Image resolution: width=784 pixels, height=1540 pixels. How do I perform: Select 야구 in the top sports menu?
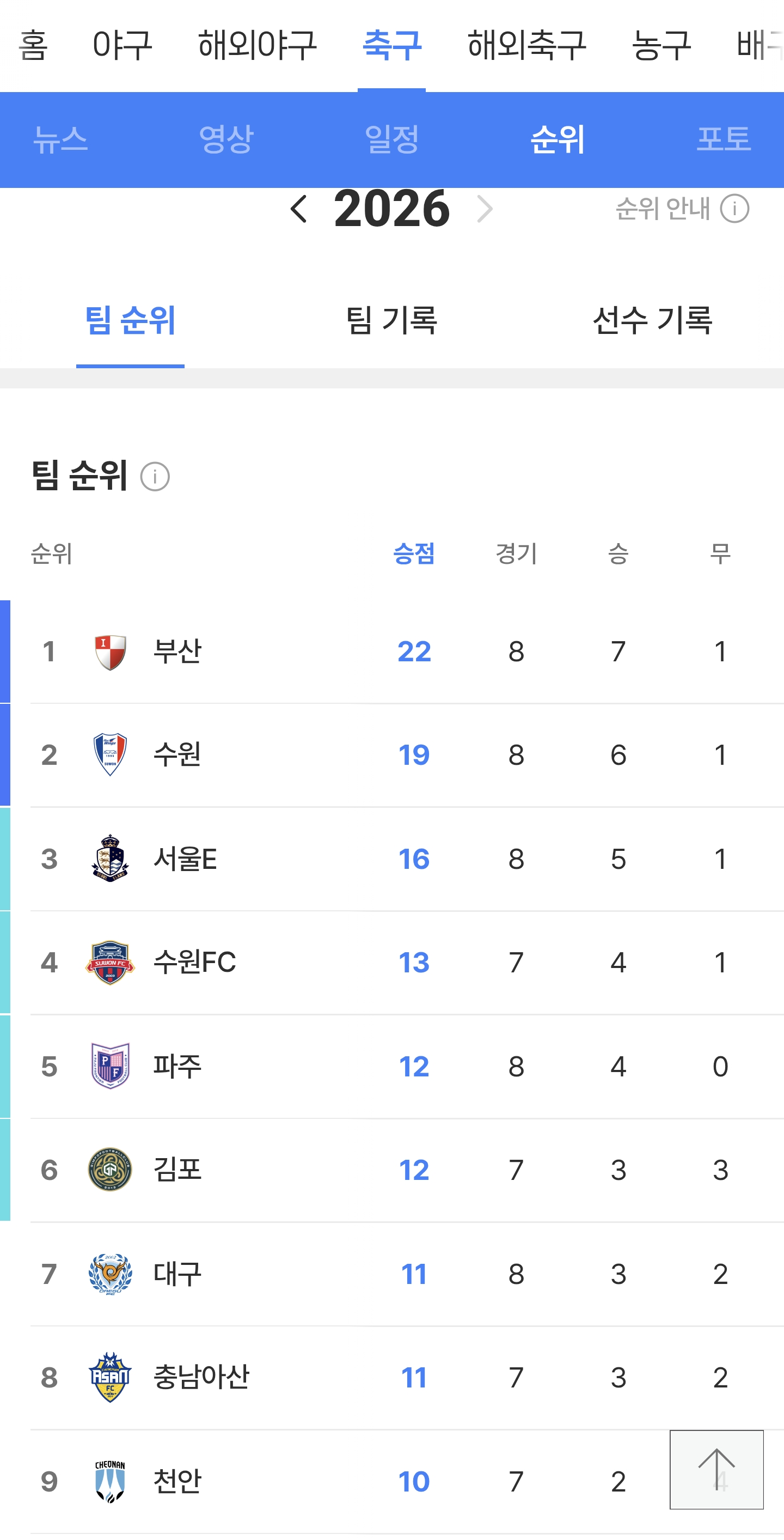(122, 45)
